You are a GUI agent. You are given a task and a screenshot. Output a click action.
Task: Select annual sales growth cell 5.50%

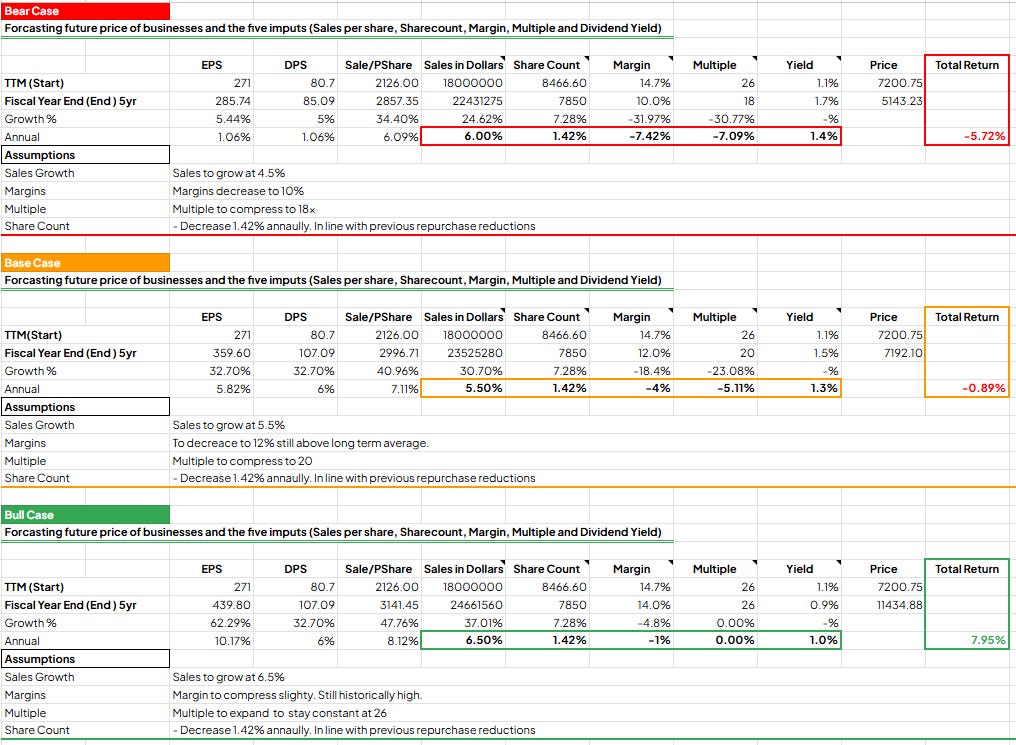[x=484, y=388]
